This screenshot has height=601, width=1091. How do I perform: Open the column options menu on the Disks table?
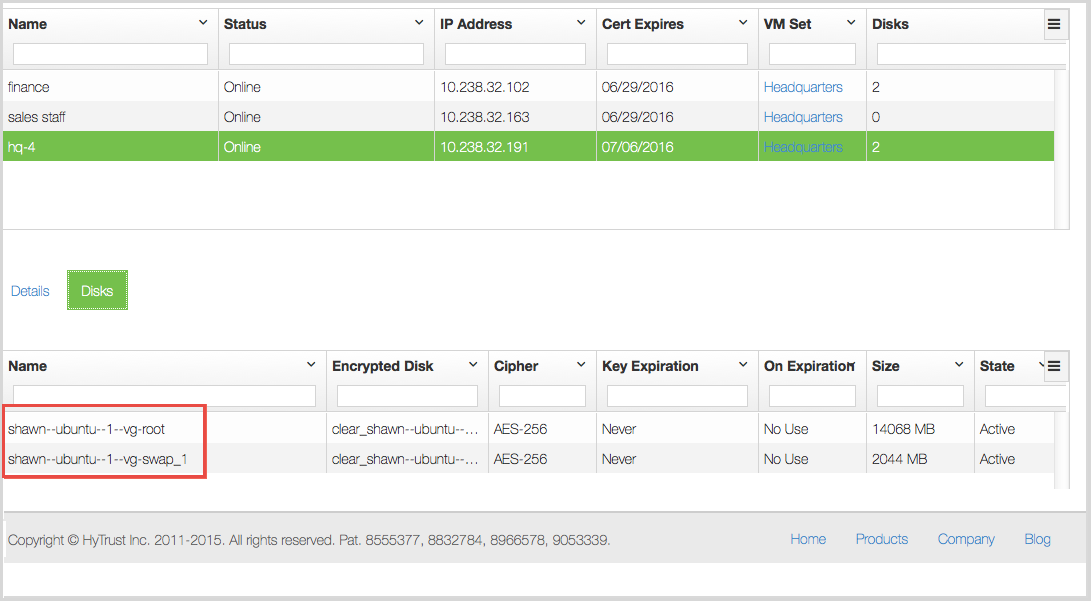[x=1055, y=366]
